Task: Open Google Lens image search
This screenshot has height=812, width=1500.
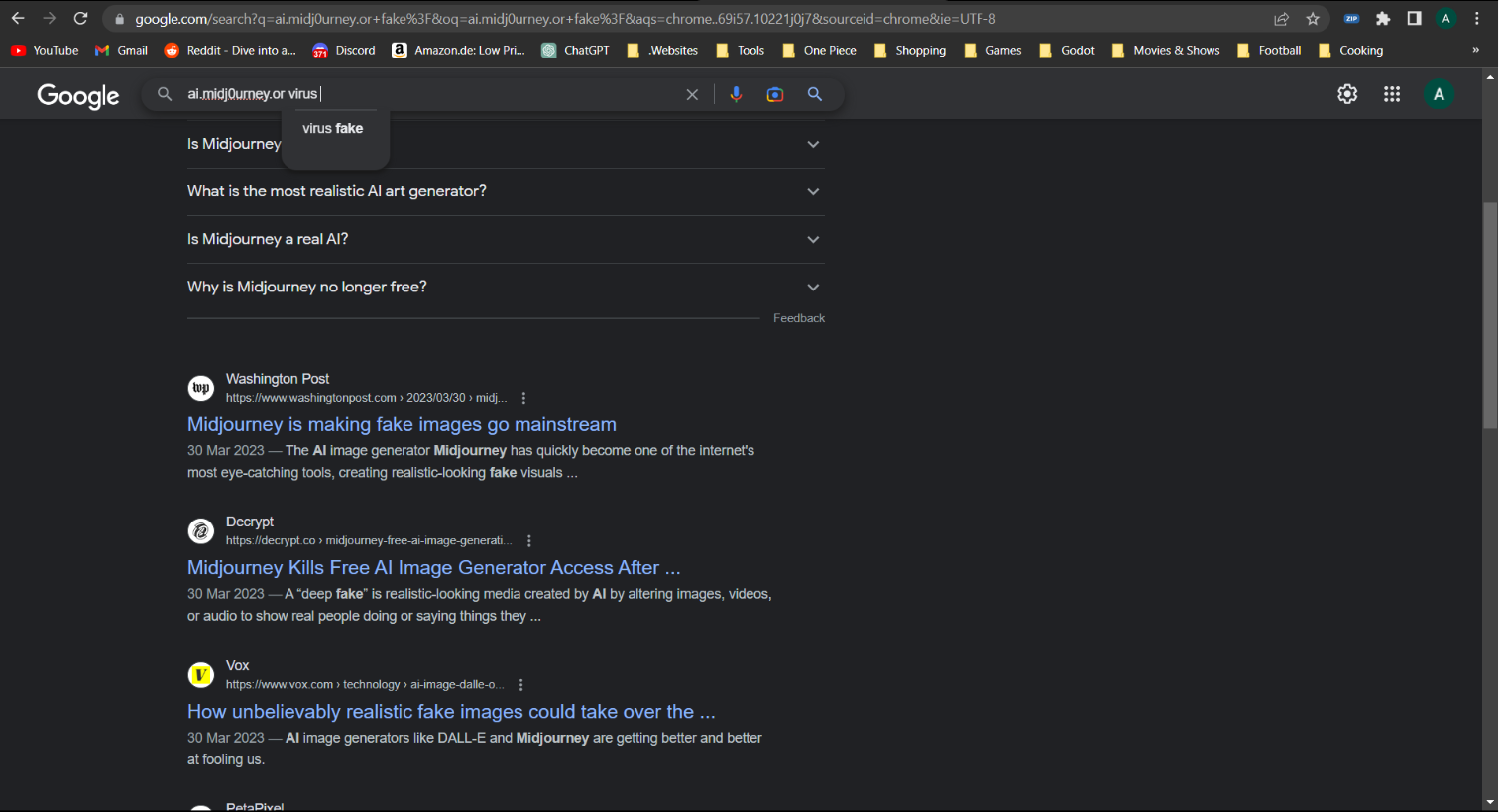Action: pos(775,94)
